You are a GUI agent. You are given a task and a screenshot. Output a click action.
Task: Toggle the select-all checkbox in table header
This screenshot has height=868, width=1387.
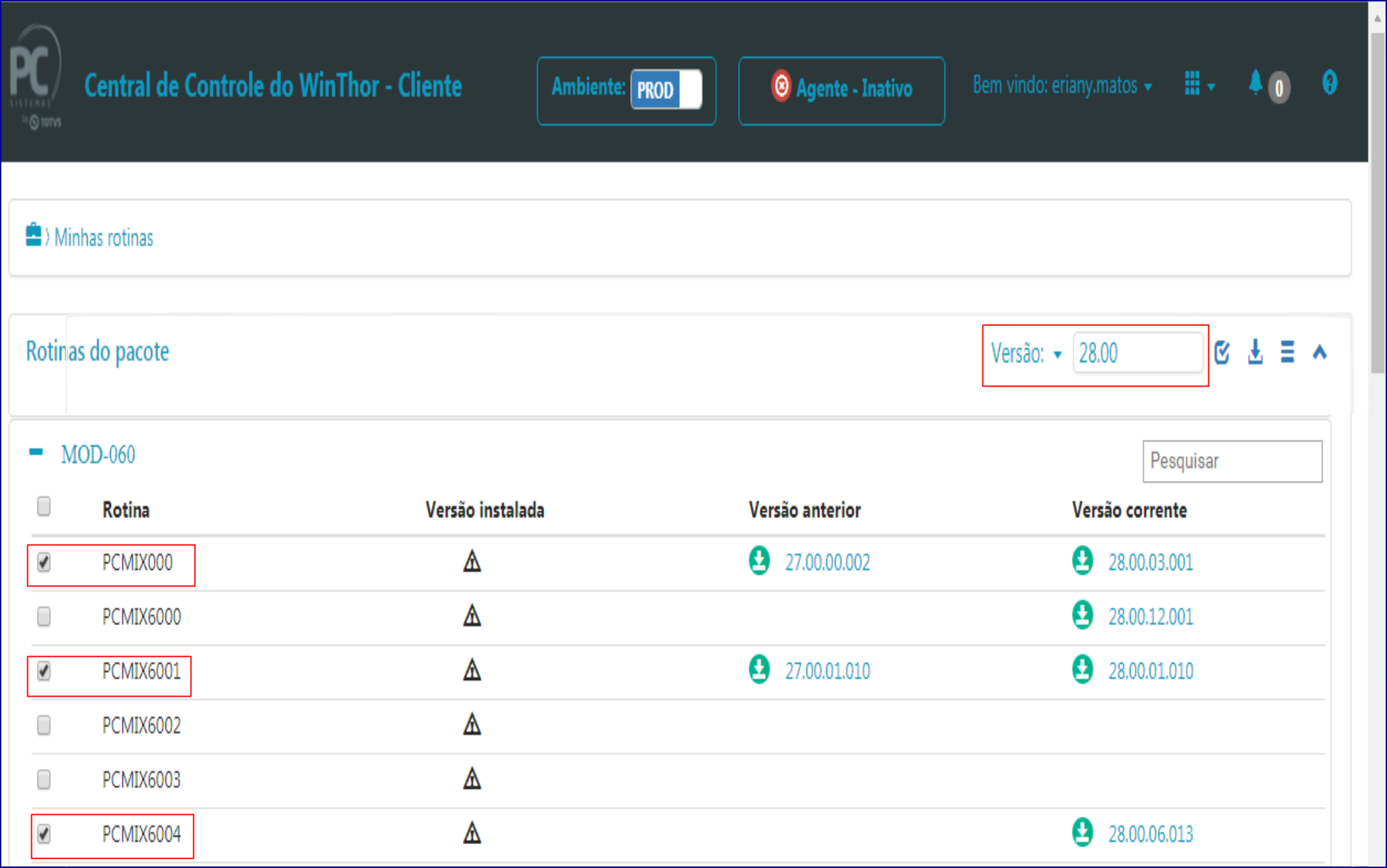(x=44, y=507)
